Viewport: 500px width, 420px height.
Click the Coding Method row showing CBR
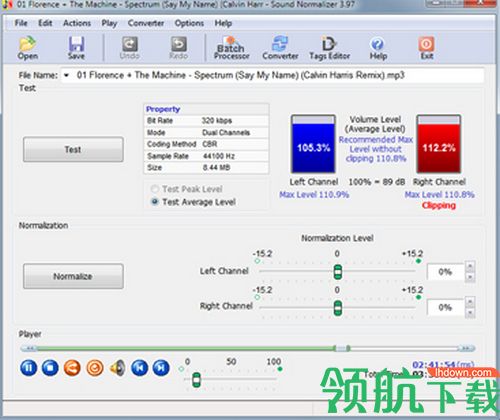pyautogui.click(x=206, y=144)
